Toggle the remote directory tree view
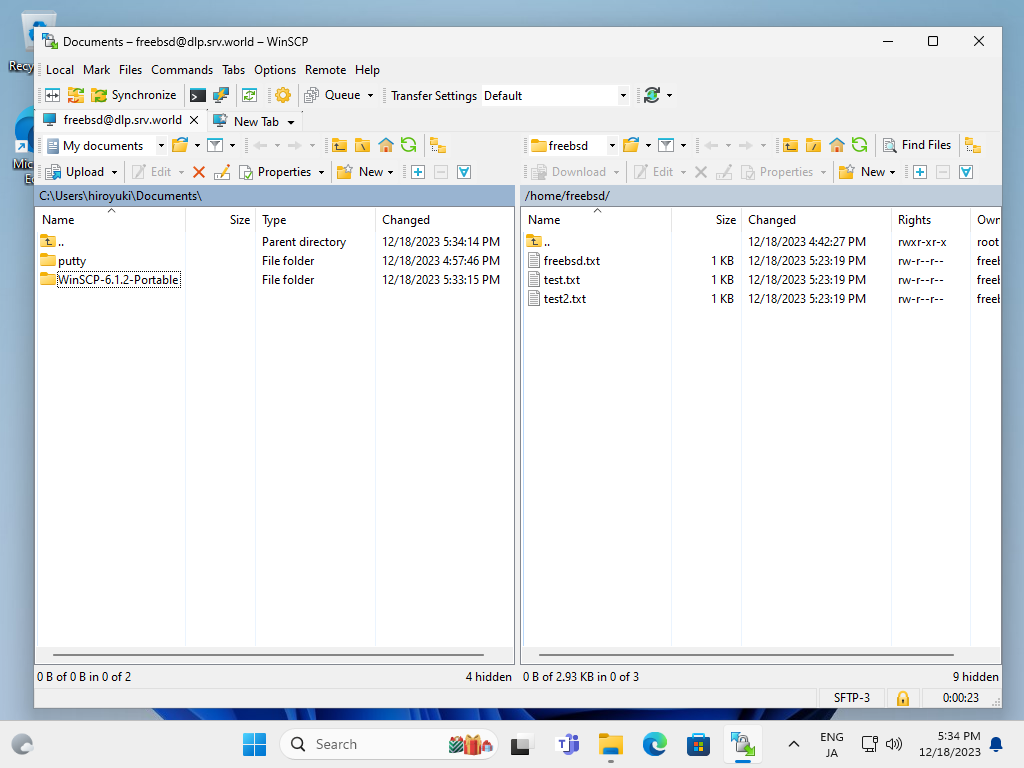Screen dimensions: 1024x768 point(973,145)
